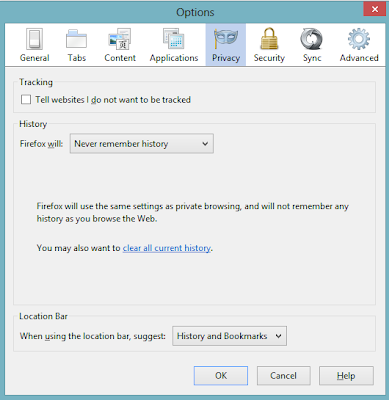Click the Cancel button
Screen dimensions: 389x400
coord(283,376)
